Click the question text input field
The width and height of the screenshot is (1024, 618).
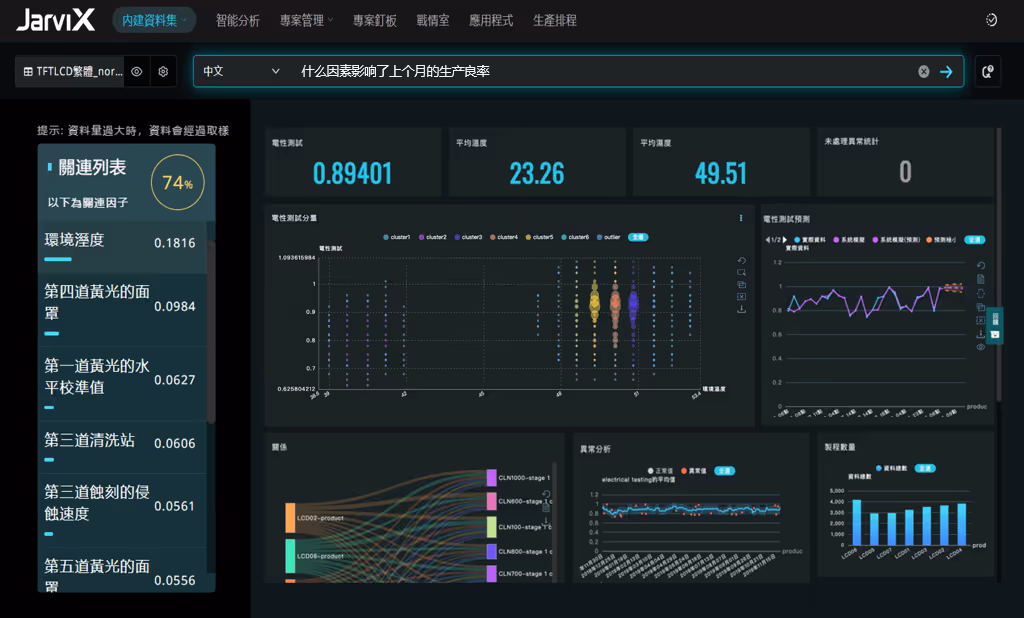click(604, 71)
